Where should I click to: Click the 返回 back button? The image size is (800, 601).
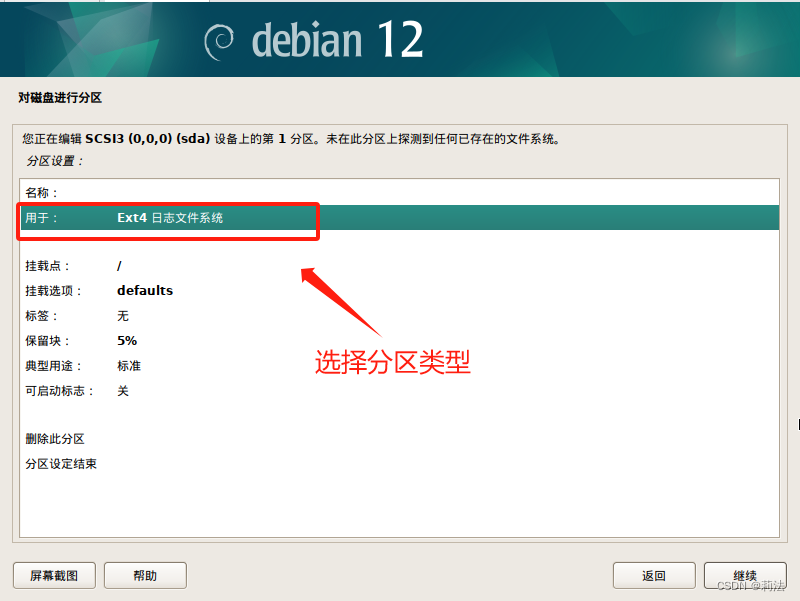pos(654,575)
